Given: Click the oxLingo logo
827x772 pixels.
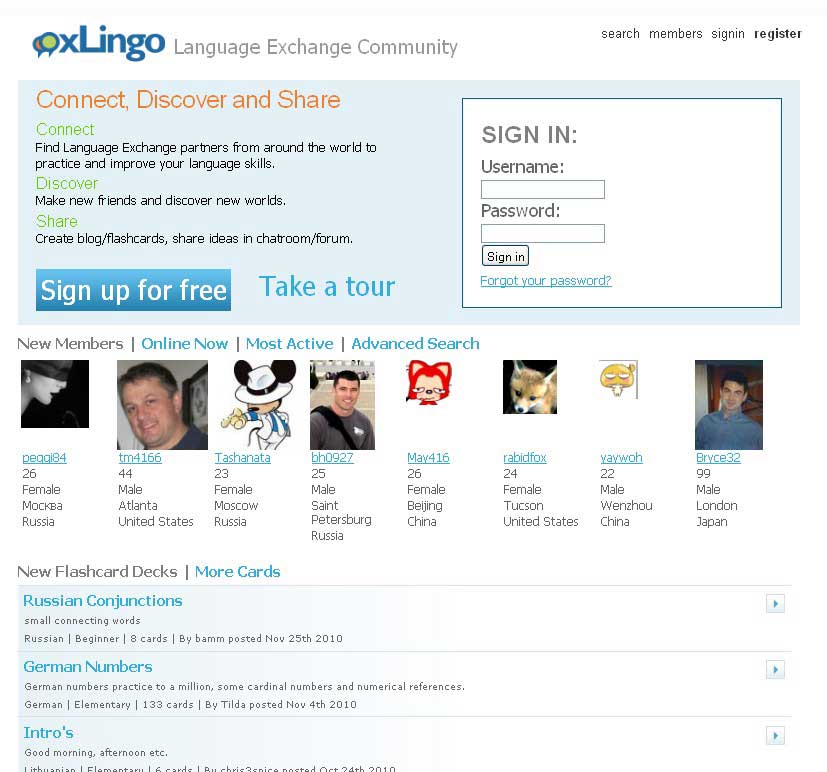Looking at the screenshot, I should (99, 42).
